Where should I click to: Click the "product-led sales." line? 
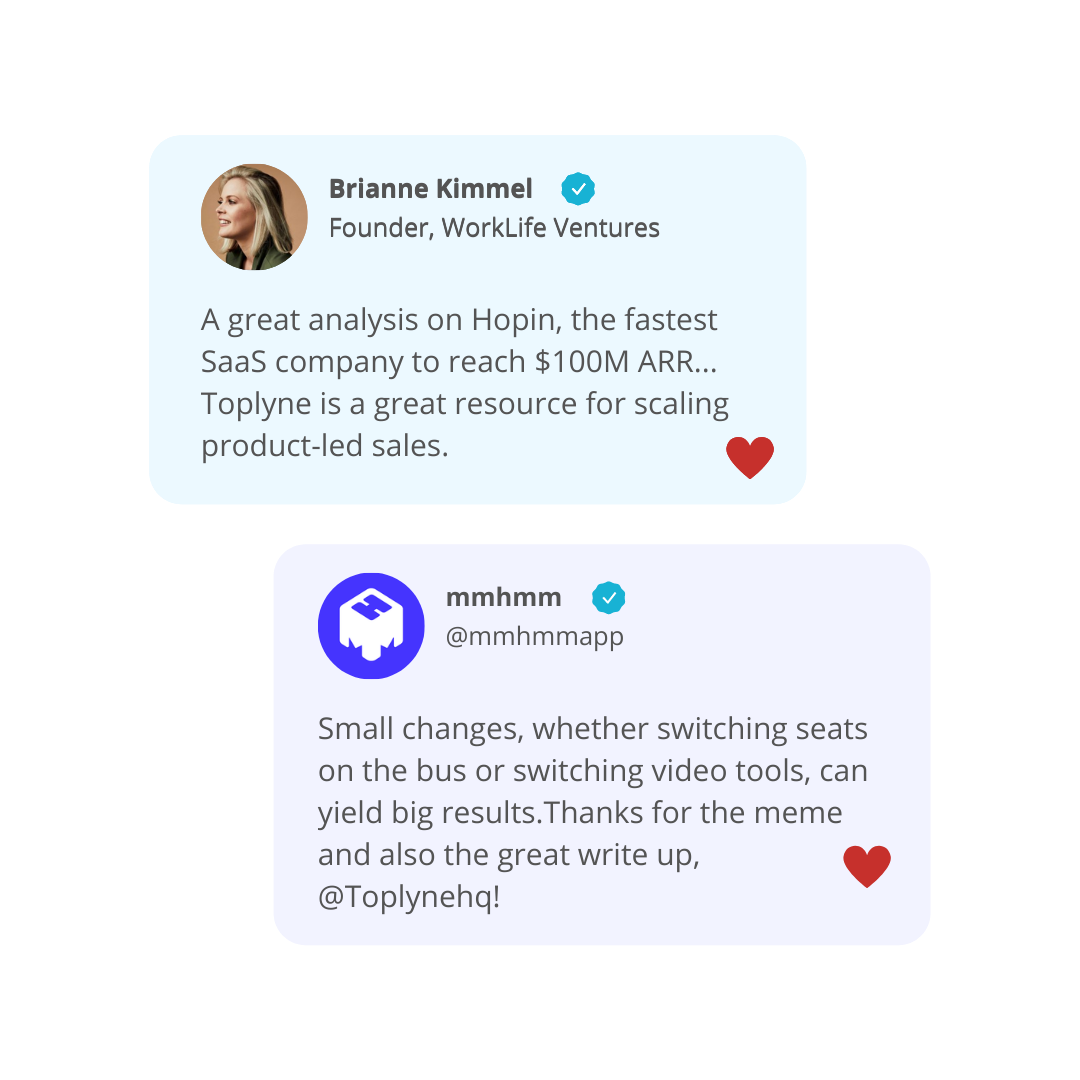(x=325, y=446)
